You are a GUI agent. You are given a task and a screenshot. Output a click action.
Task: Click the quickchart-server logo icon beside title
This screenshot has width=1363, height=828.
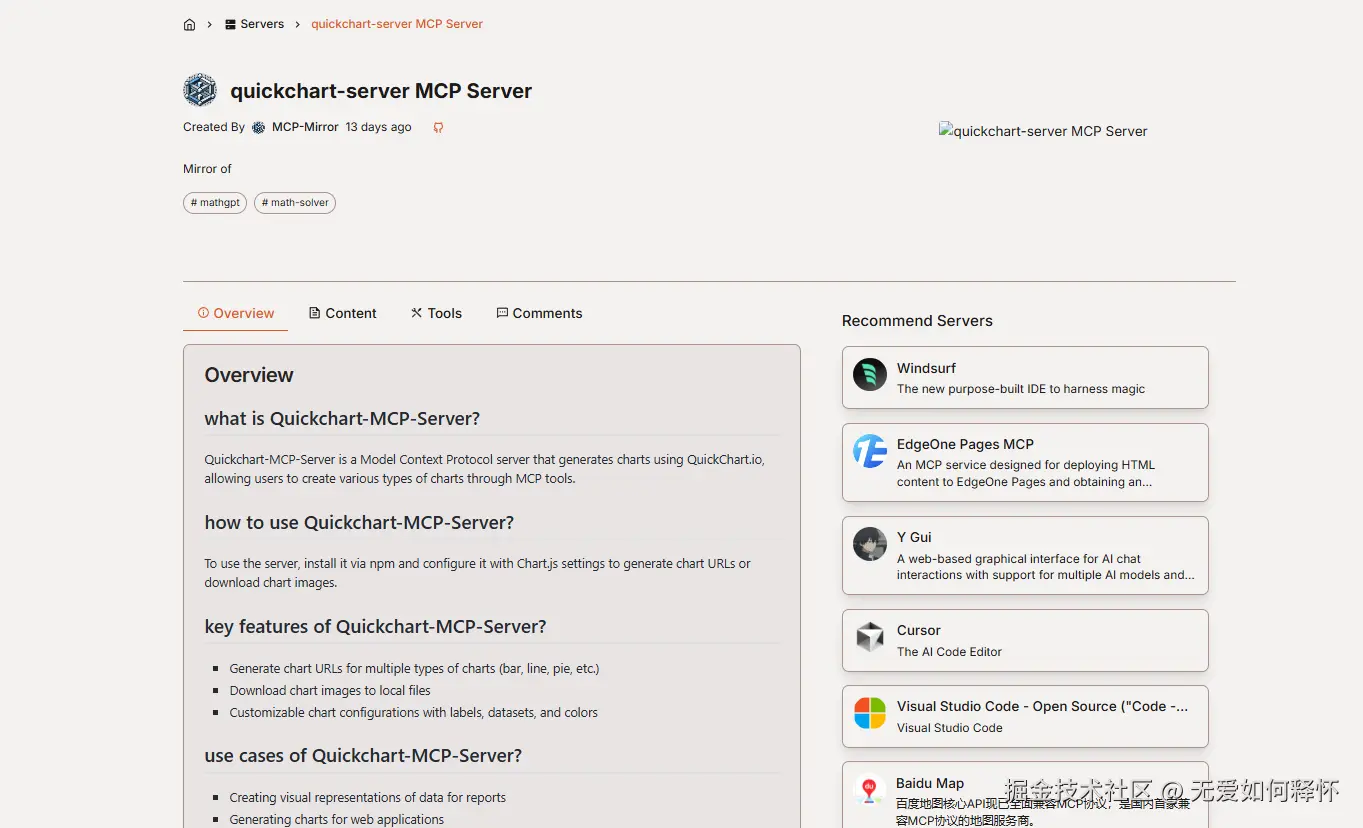[200, 90]
